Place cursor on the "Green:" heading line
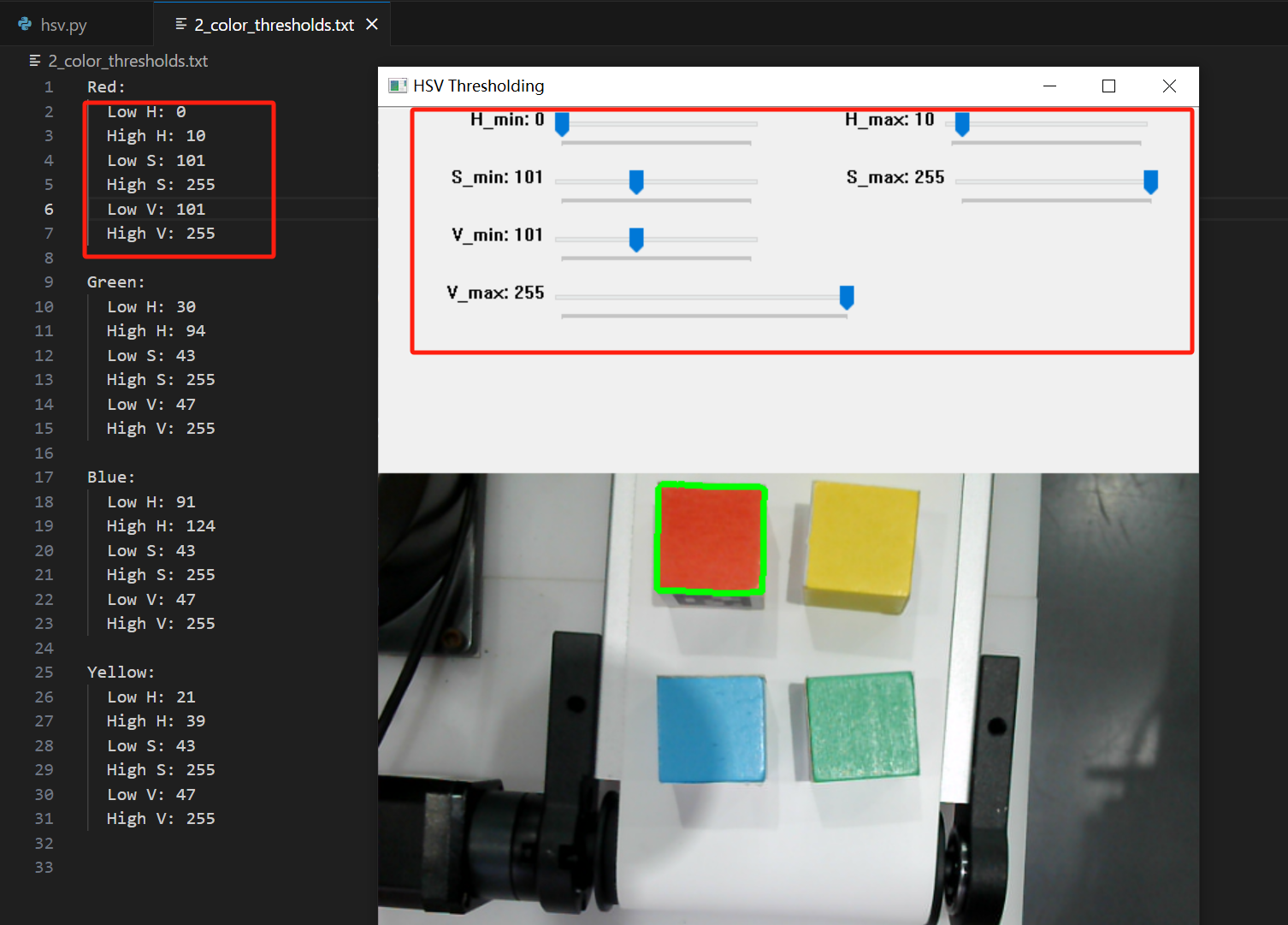The height and width of the screenshot is (925, 1288). (x=116, y=282)
